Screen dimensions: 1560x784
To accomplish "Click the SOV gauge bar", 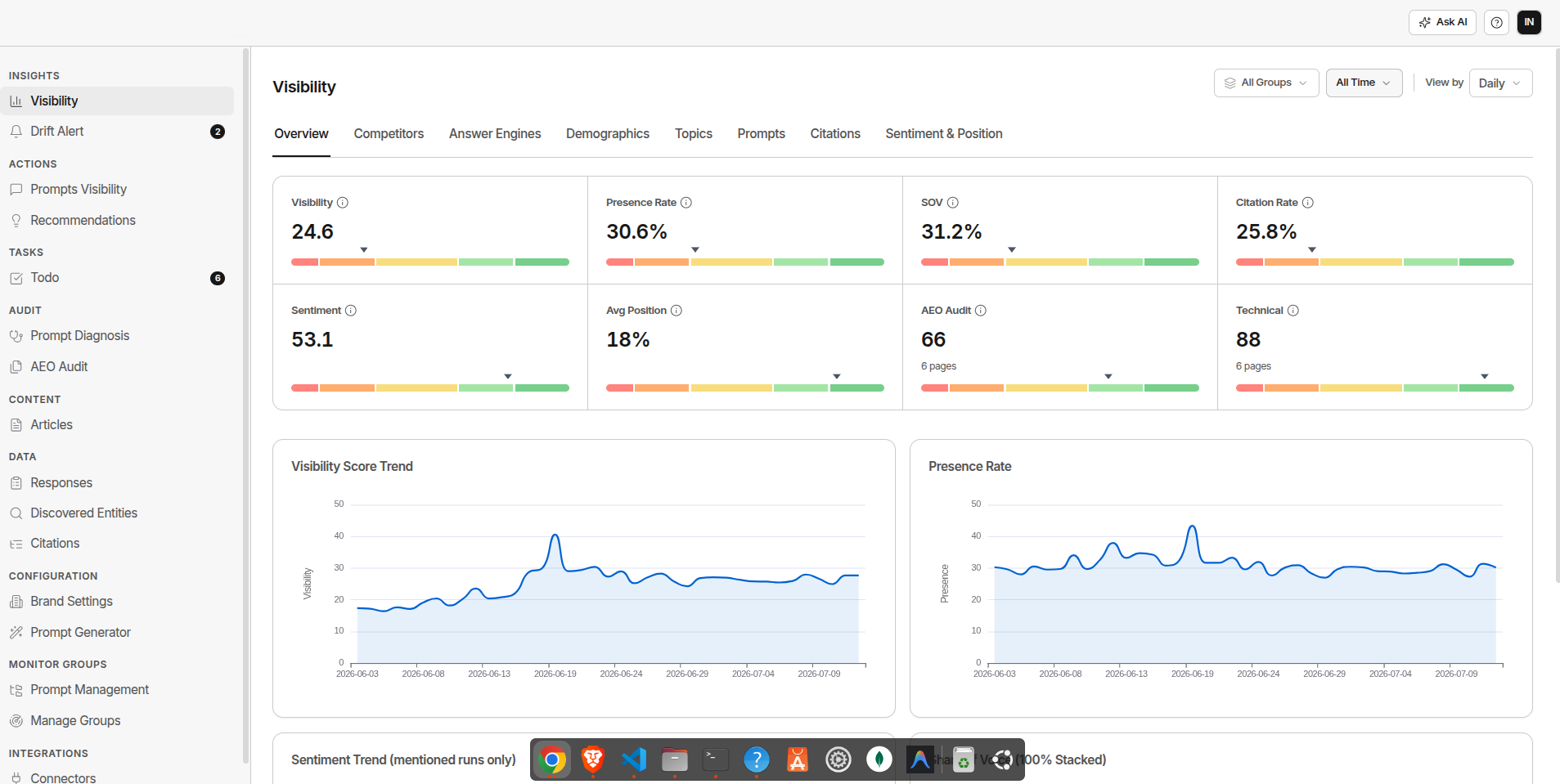I will click(x=1060, y=262).
